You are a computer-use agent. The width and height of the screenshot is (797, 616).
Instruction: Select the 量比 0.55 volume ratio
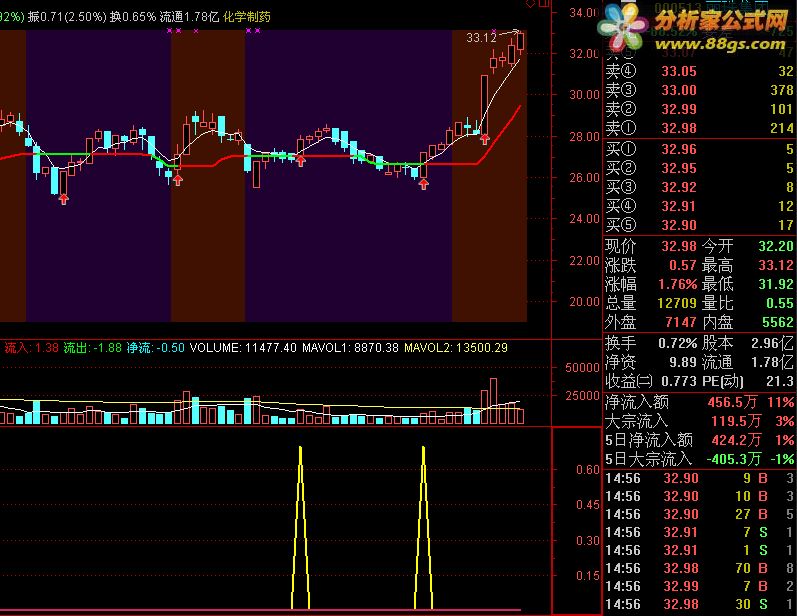[748, 303]
